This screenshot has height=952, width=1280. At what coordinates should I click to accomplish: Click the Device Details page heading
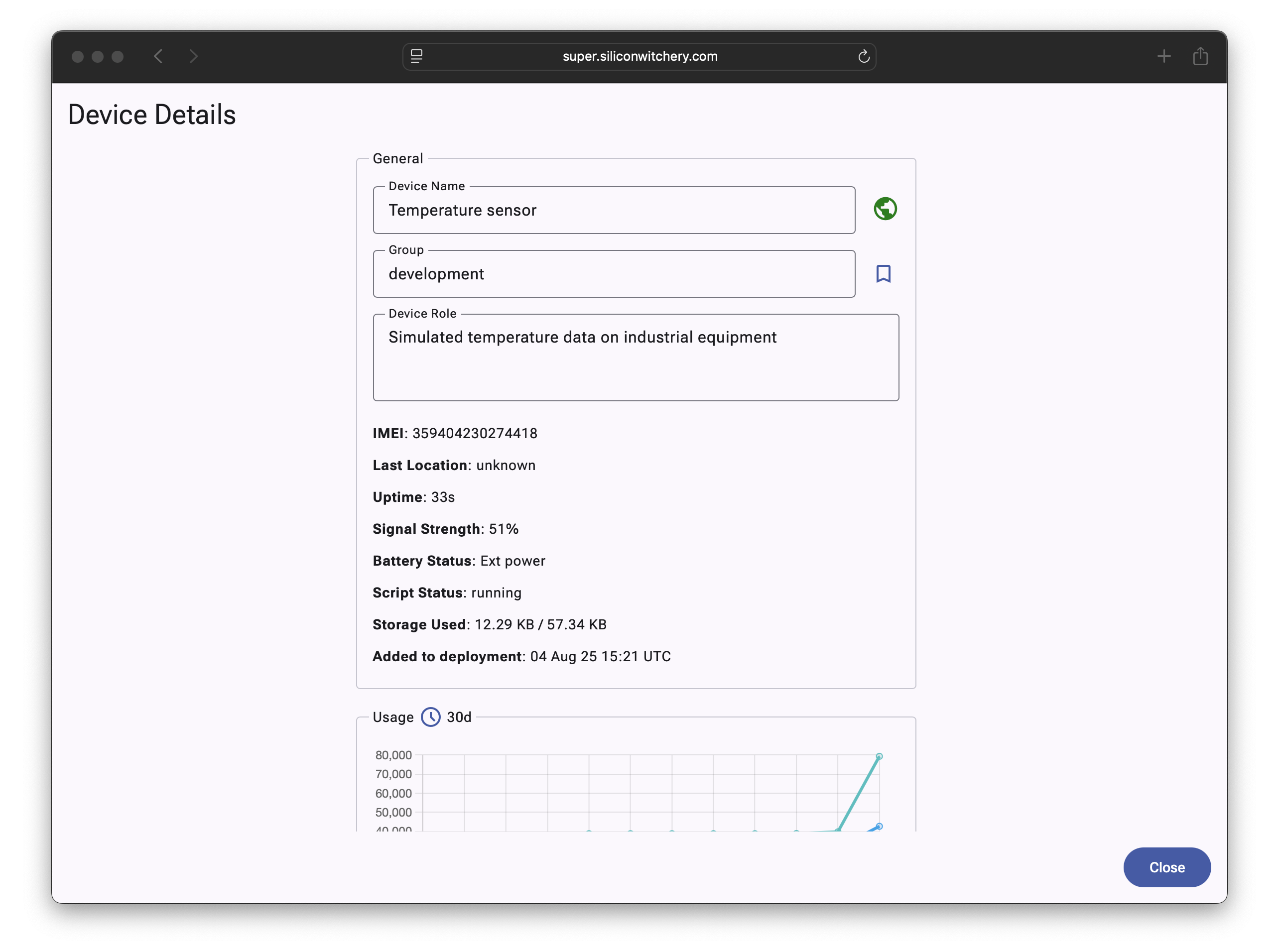[x=151, y=115]
